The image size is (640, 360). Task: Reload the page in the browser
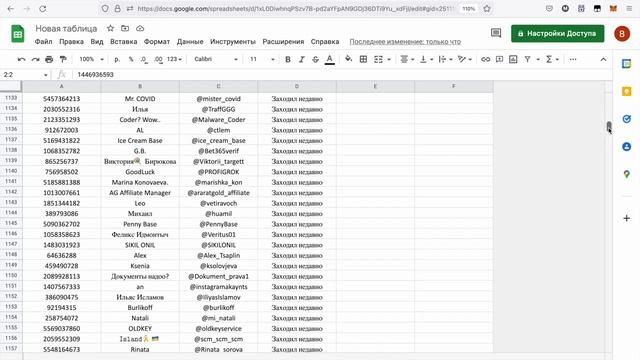pyautogui.click(x=42, y=9)
